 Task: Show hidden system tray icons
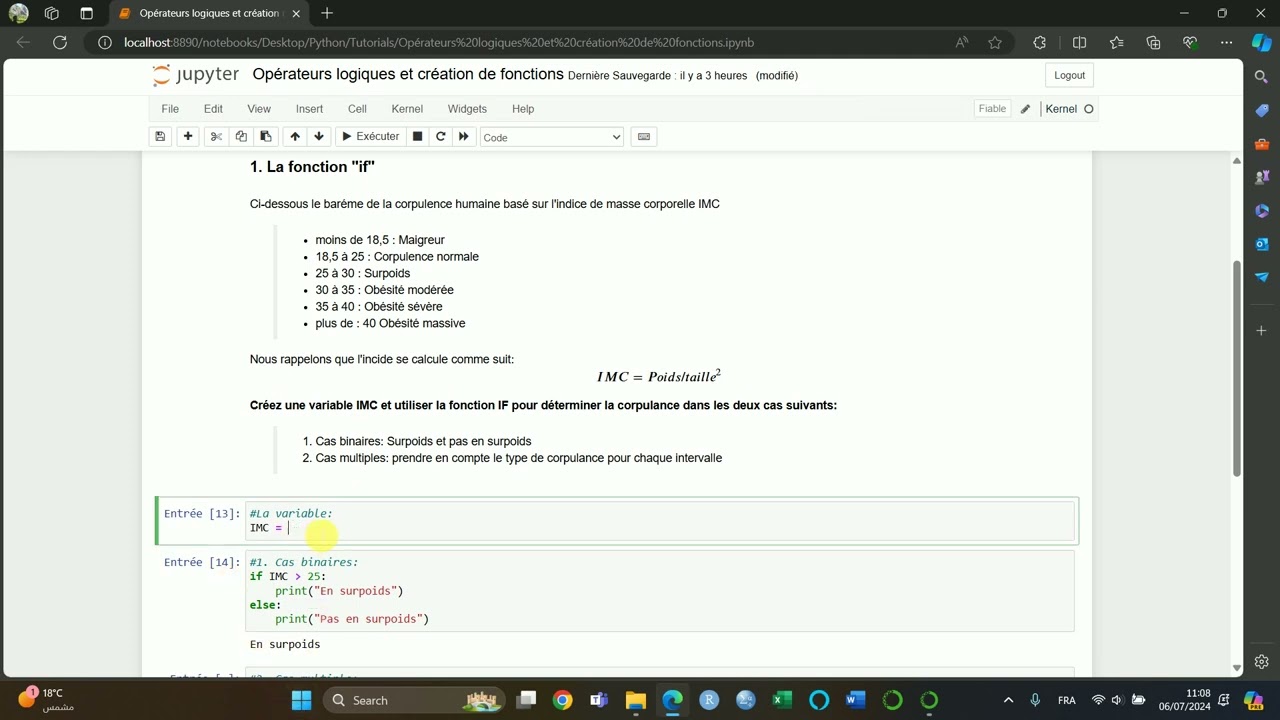coord(1008,700)
